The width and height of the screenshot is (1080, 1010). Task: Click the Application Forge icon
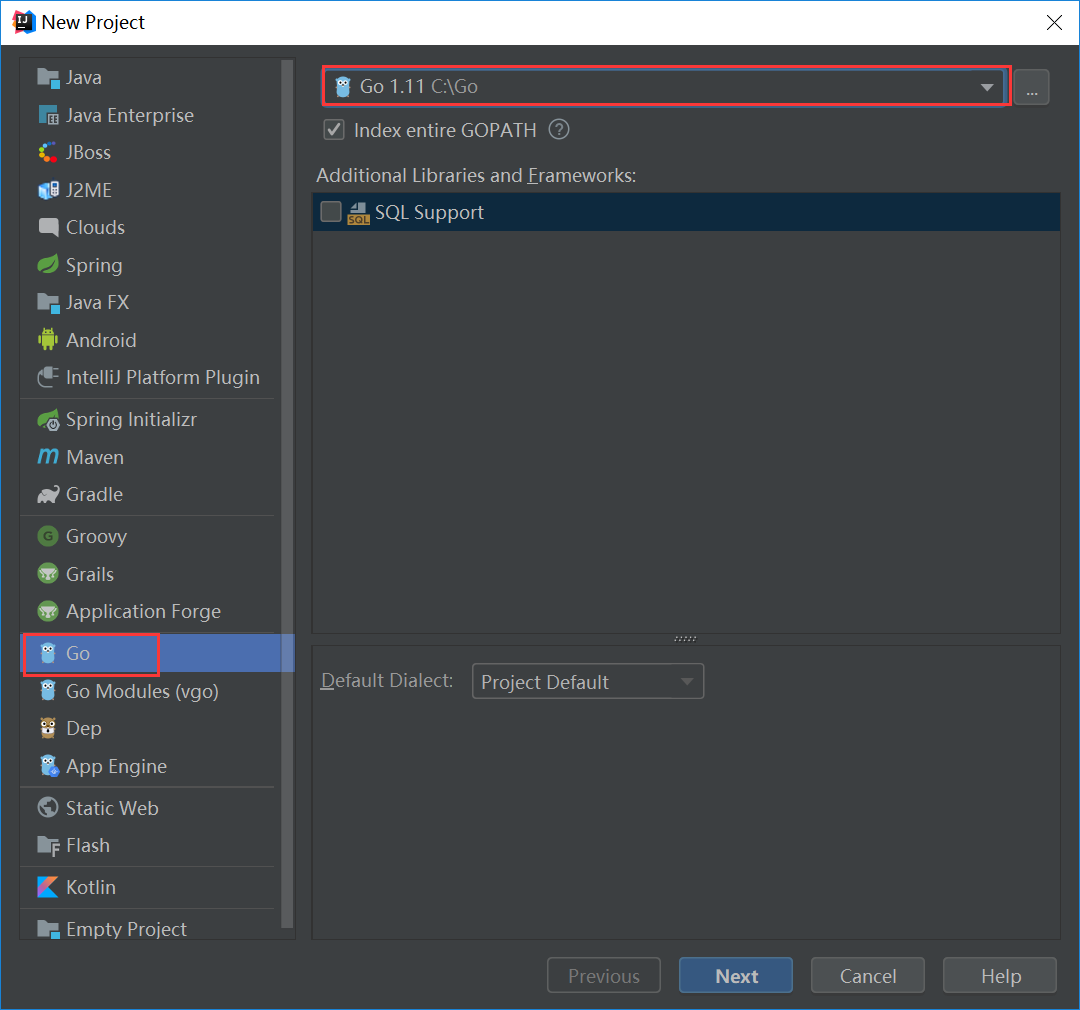click(48, 611)
